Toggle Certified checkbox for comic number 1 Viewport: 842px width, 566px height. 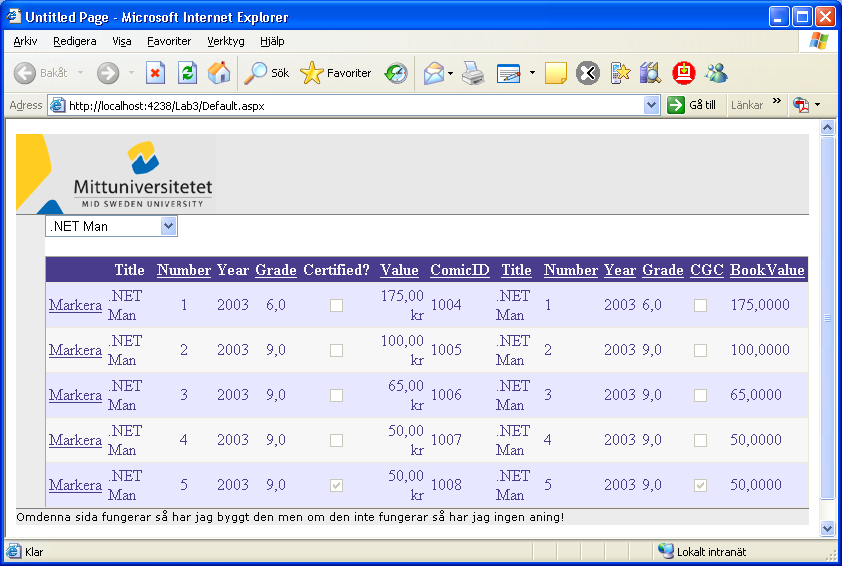[x=336, y=306]
